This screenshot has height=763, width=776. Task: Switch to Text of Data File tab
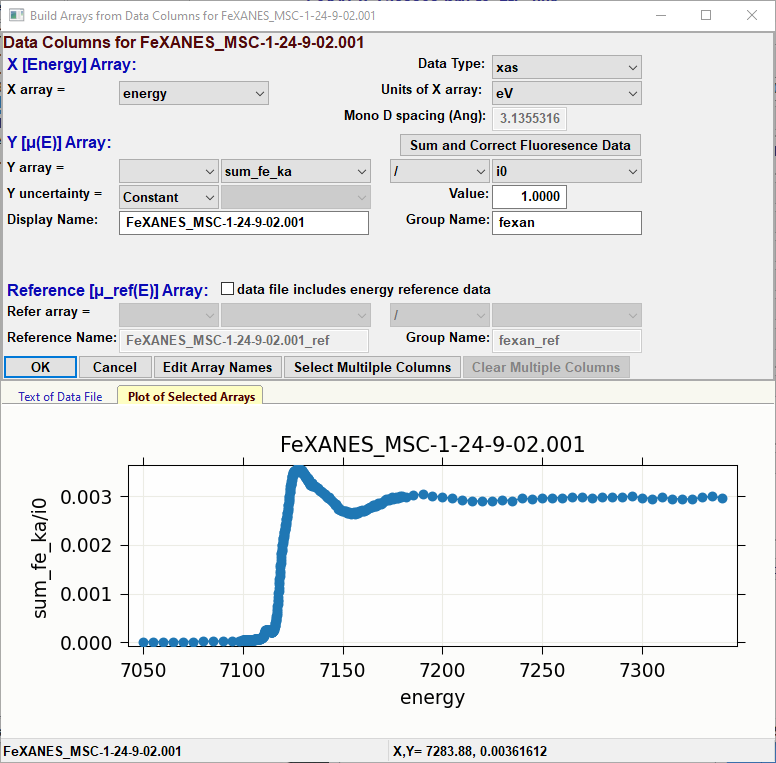(60, 397)
